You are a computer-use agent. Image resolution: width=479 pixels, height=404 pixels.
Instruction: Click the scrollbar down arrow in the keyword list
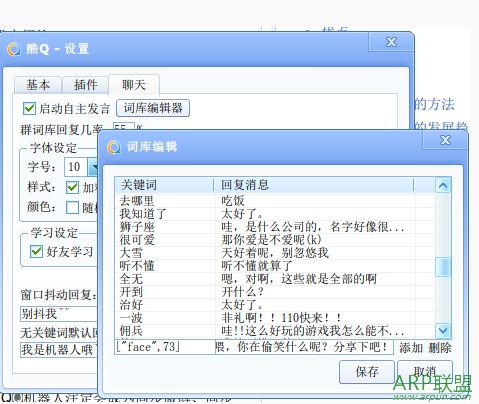coord(443,330)
